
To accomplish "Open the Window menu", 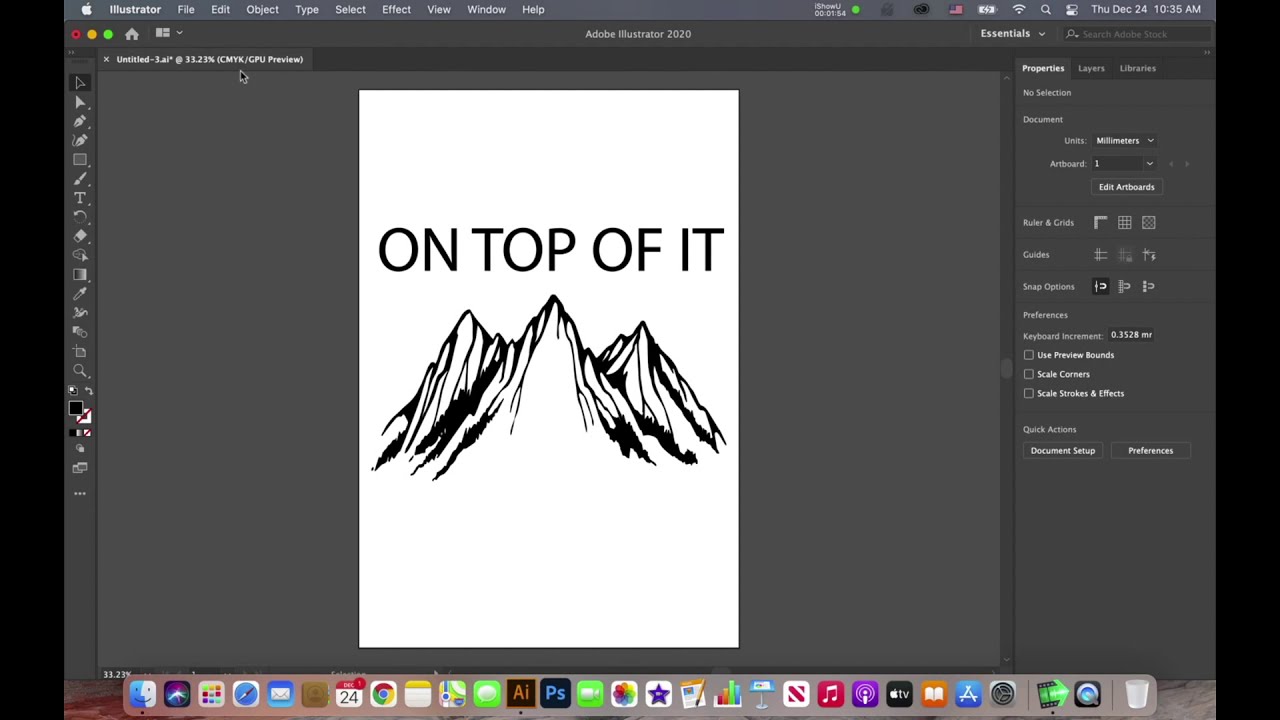I will tap(486, 10).
